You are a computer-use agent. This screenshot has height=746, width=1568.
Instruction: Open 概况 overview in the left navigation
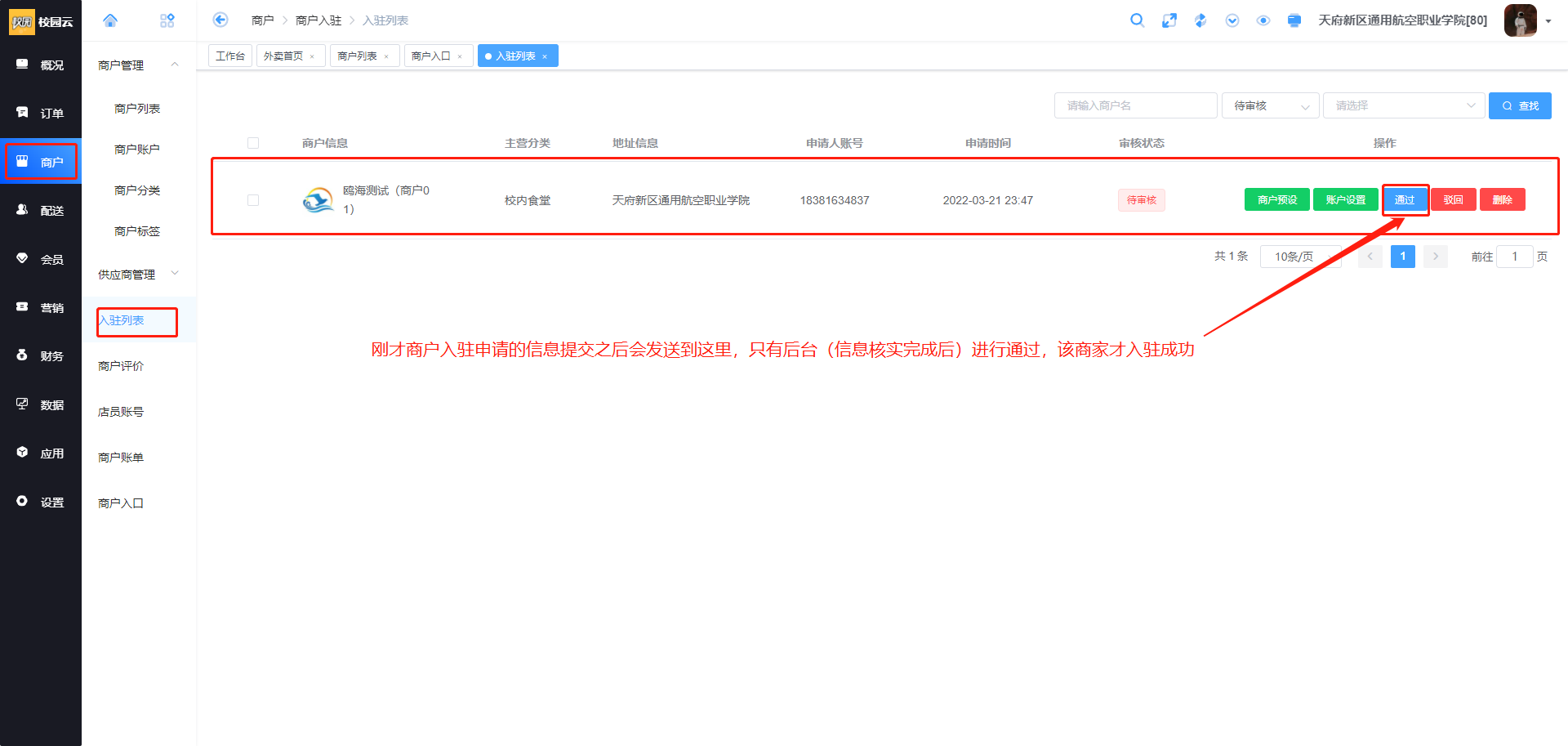[x=41, y=65]
